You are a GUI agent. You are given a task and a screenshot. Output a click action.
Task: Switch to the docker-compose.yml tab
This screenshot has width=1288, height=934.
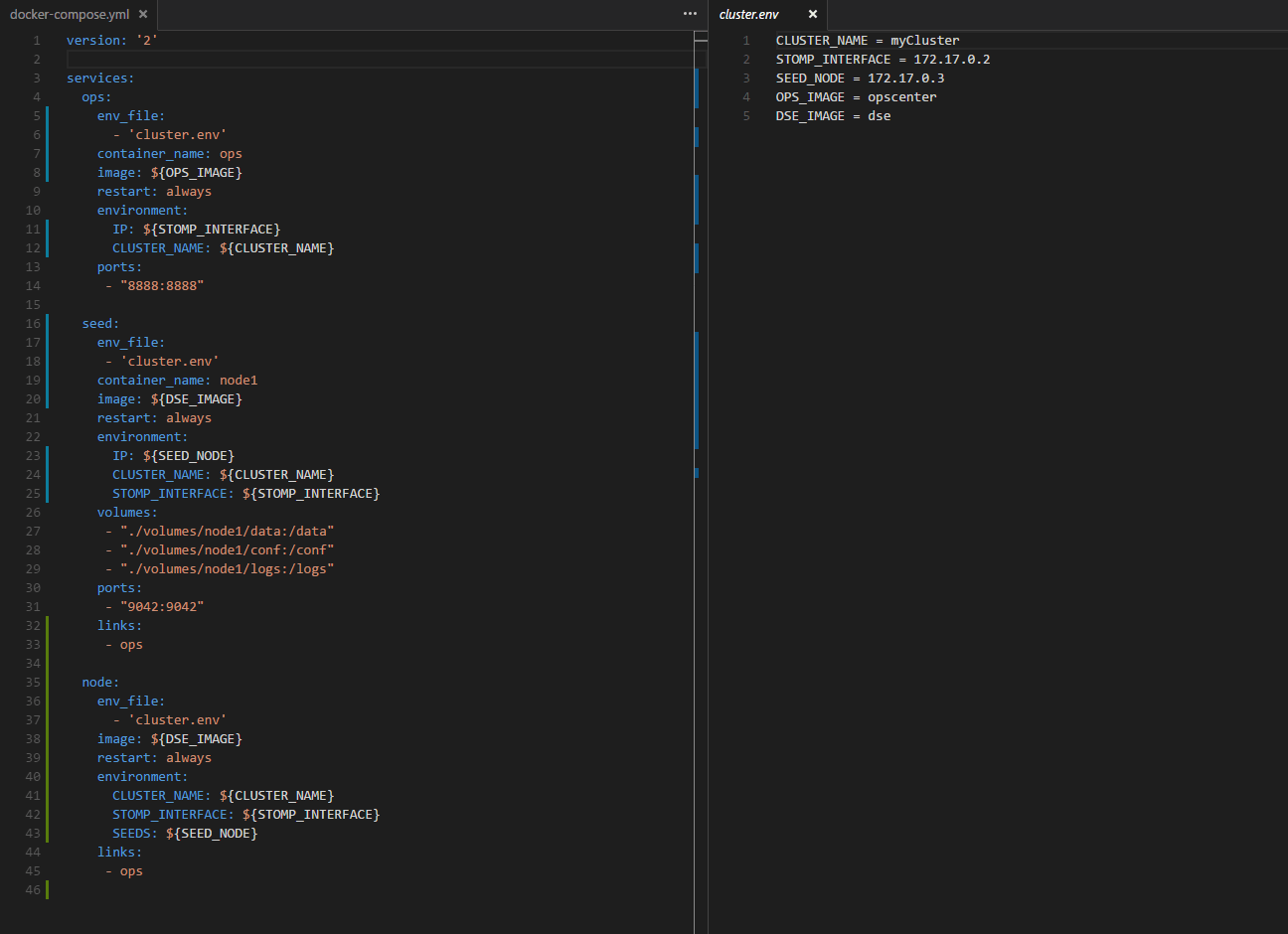point(70,15)
